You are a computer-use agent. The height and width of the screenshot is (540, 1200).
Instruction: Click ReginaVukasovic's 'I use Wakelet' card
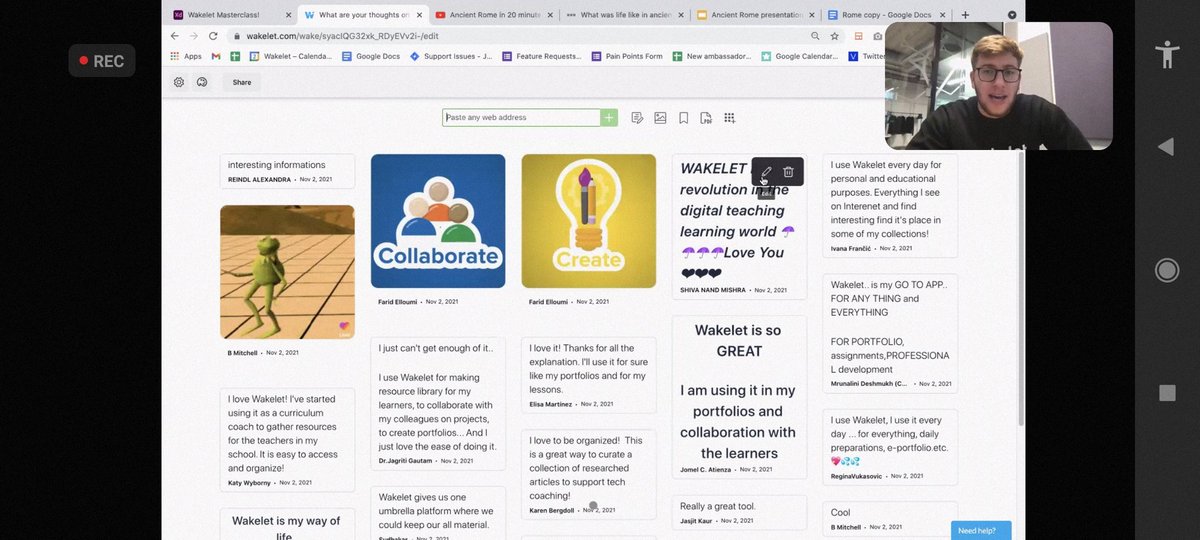pos(890,447)
